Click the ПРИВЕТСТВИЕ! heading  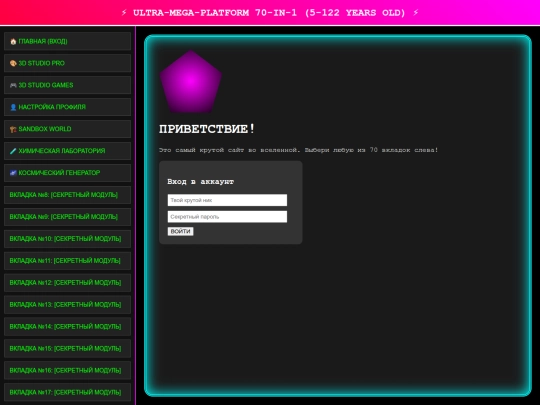coord(207,129)
